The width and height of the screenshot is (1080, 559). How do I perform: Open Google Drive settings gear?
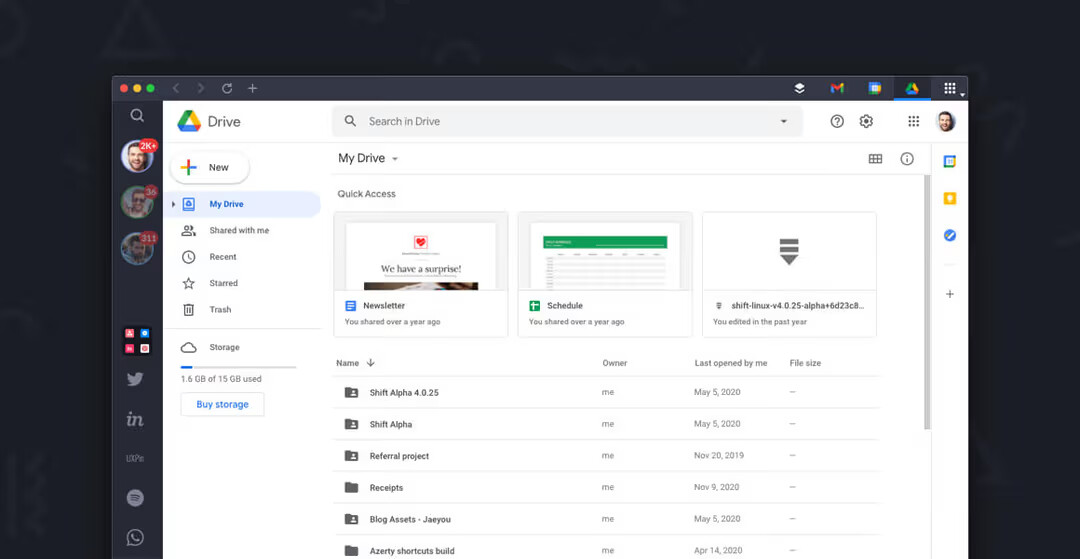coord(866,121)
